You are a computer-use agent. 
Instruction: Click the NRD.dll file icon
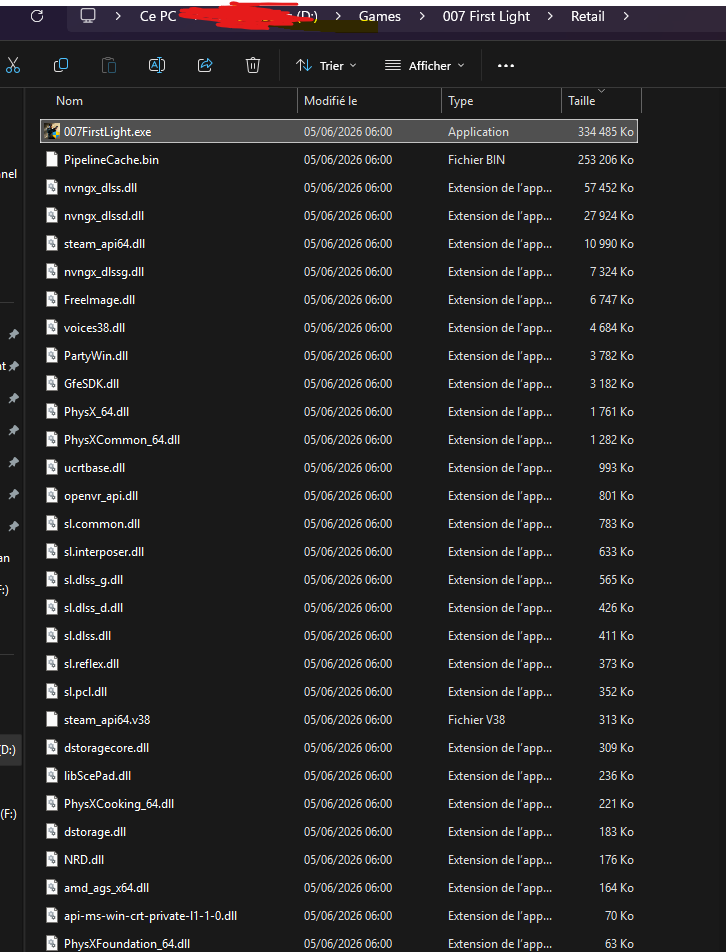point(52,859)
